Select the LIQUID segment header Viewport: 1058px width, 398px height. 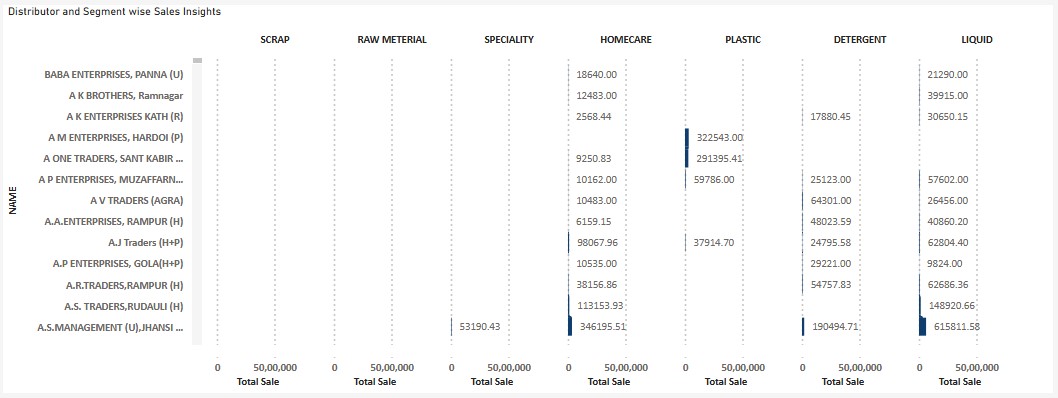pos(977,40)
